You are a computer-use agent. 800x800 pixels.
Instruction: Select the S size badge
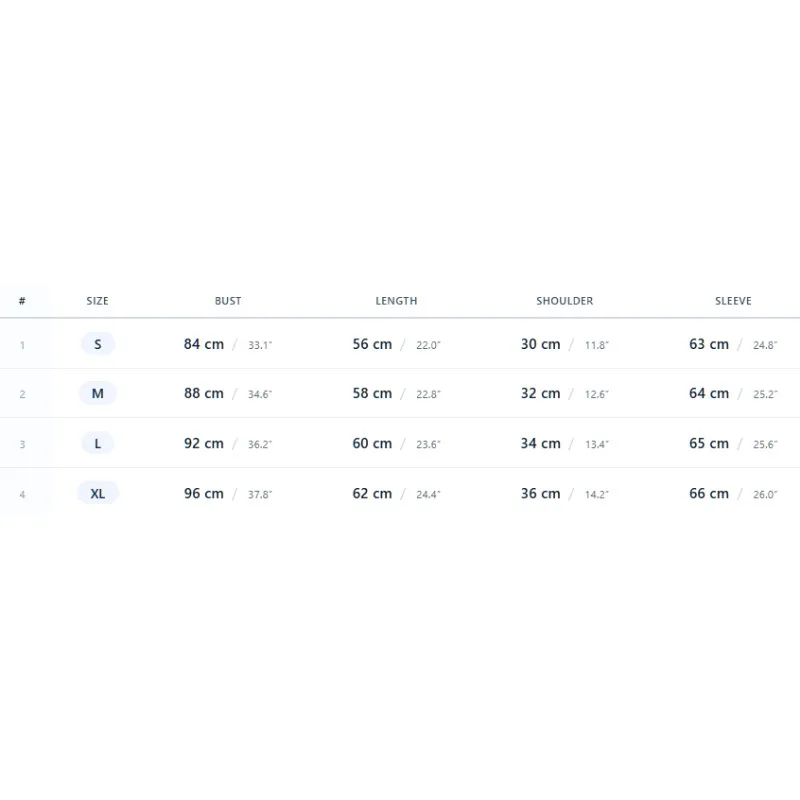97,344
